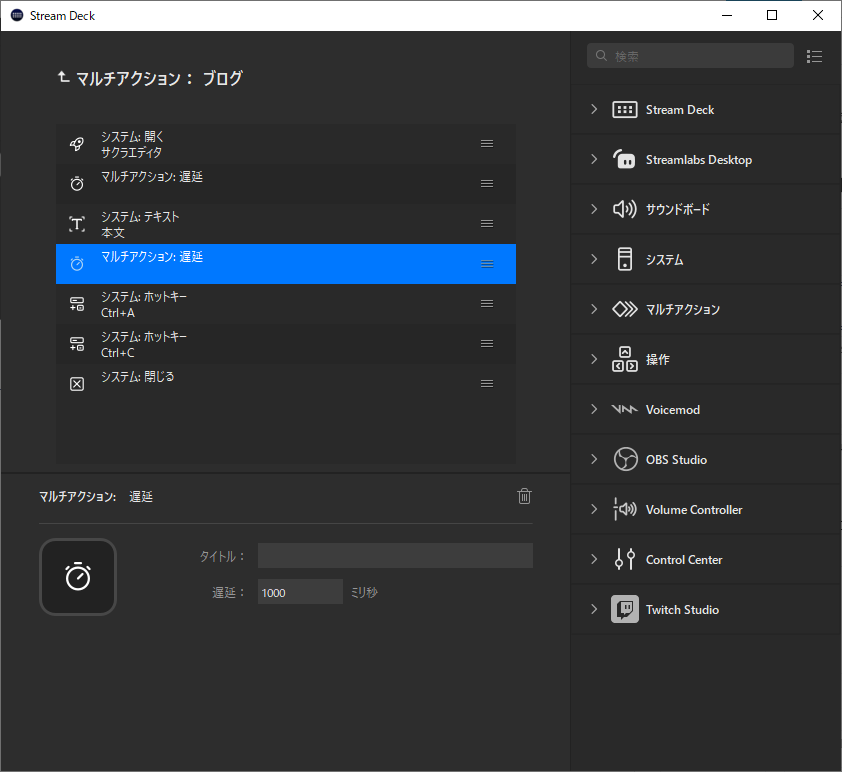Click the Twitch Studio label
842x772 pixels.
coord(682,609)
